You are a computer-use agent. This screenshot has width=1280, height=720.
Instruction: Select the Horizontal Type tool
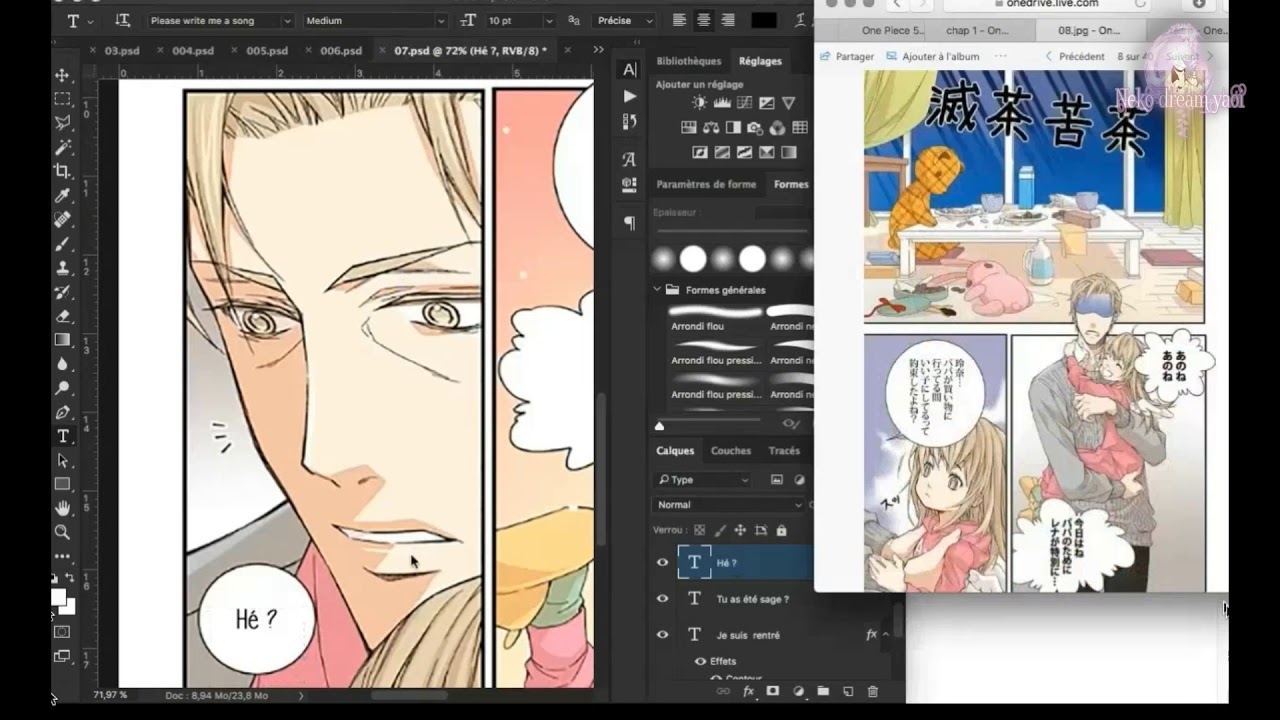click(x=62, y=436)
